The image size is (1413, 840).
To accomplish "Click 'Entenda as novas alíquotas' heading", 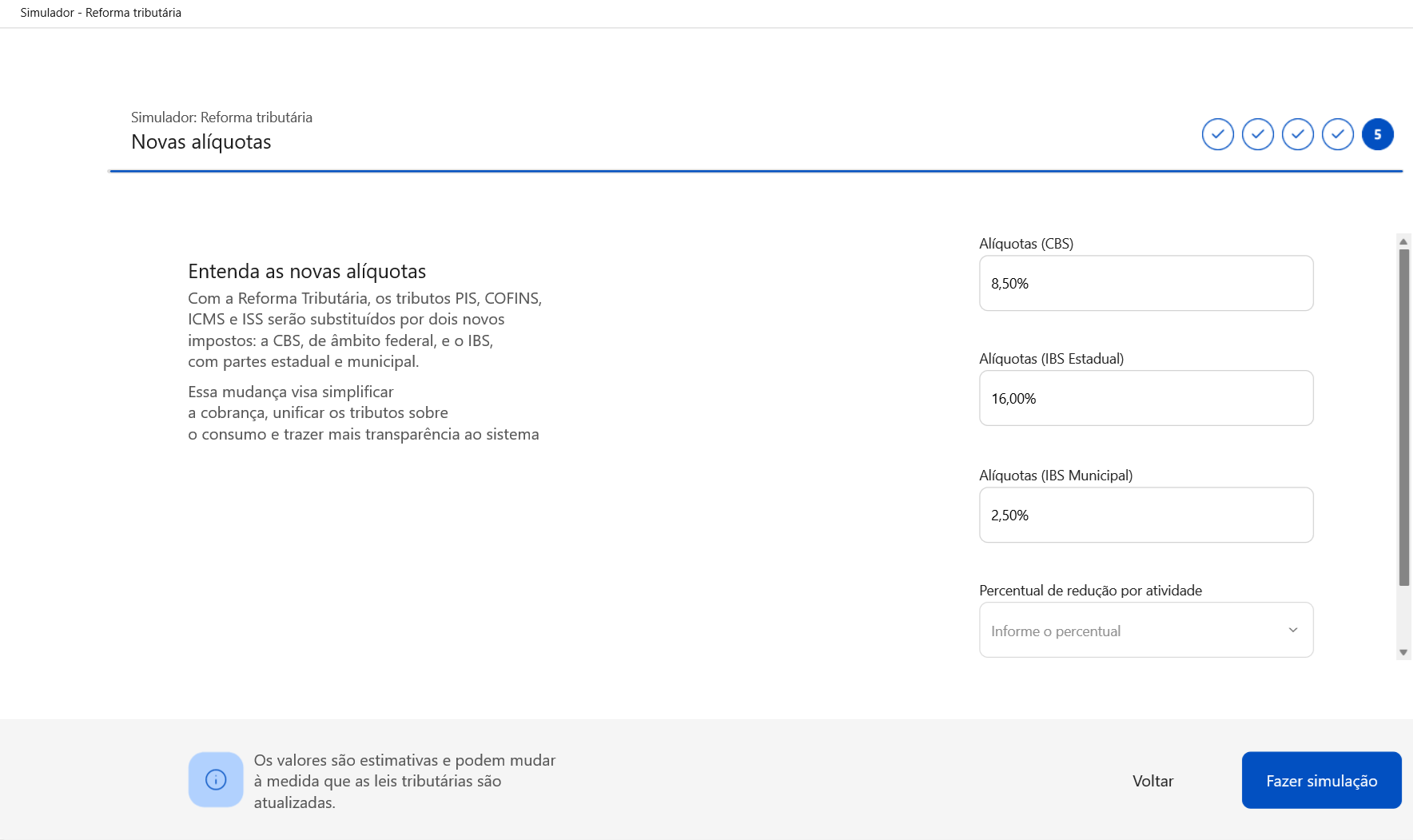I will 307,271.
